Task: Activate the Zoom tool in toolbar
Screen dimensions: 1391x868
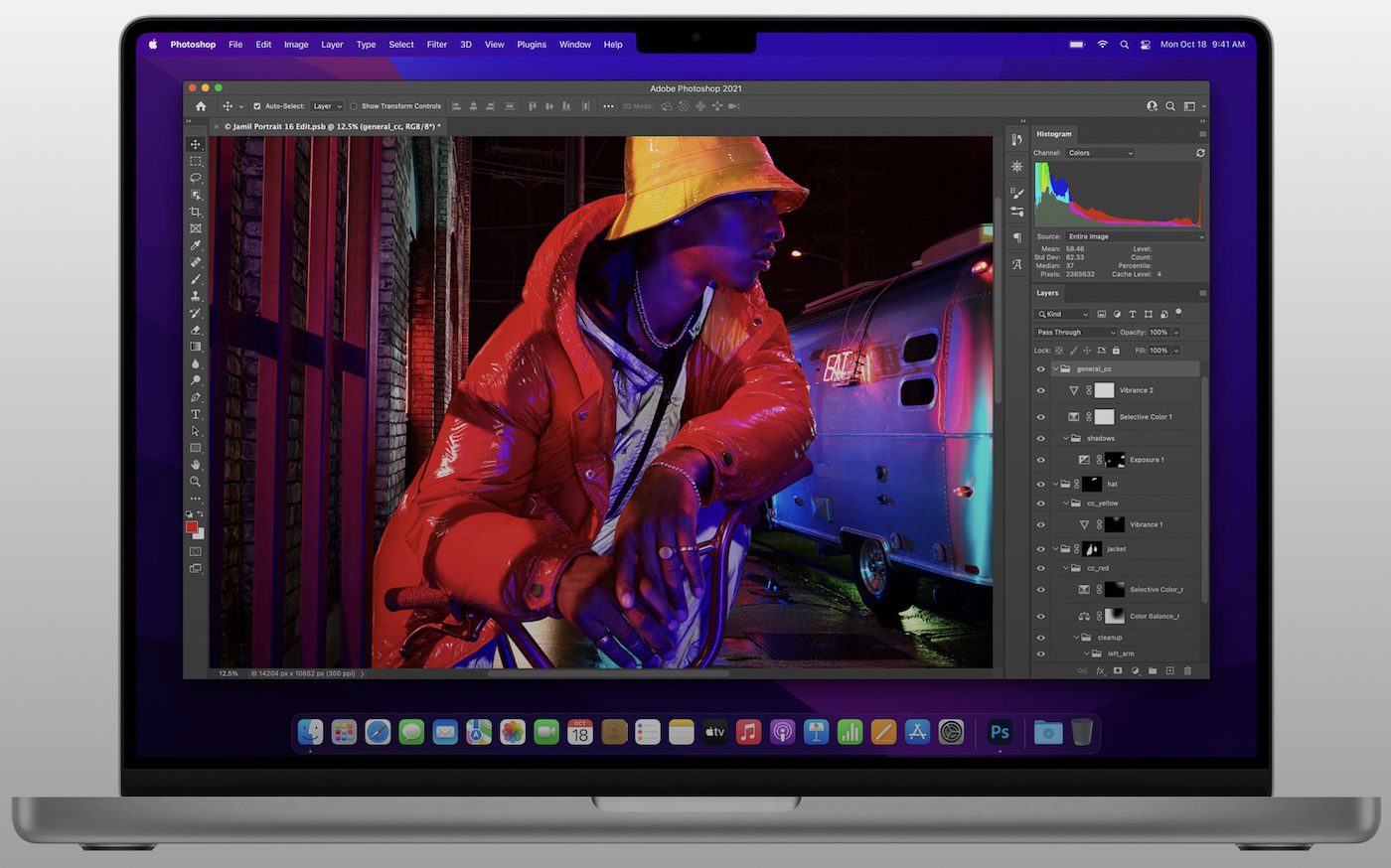Action: 196,482
